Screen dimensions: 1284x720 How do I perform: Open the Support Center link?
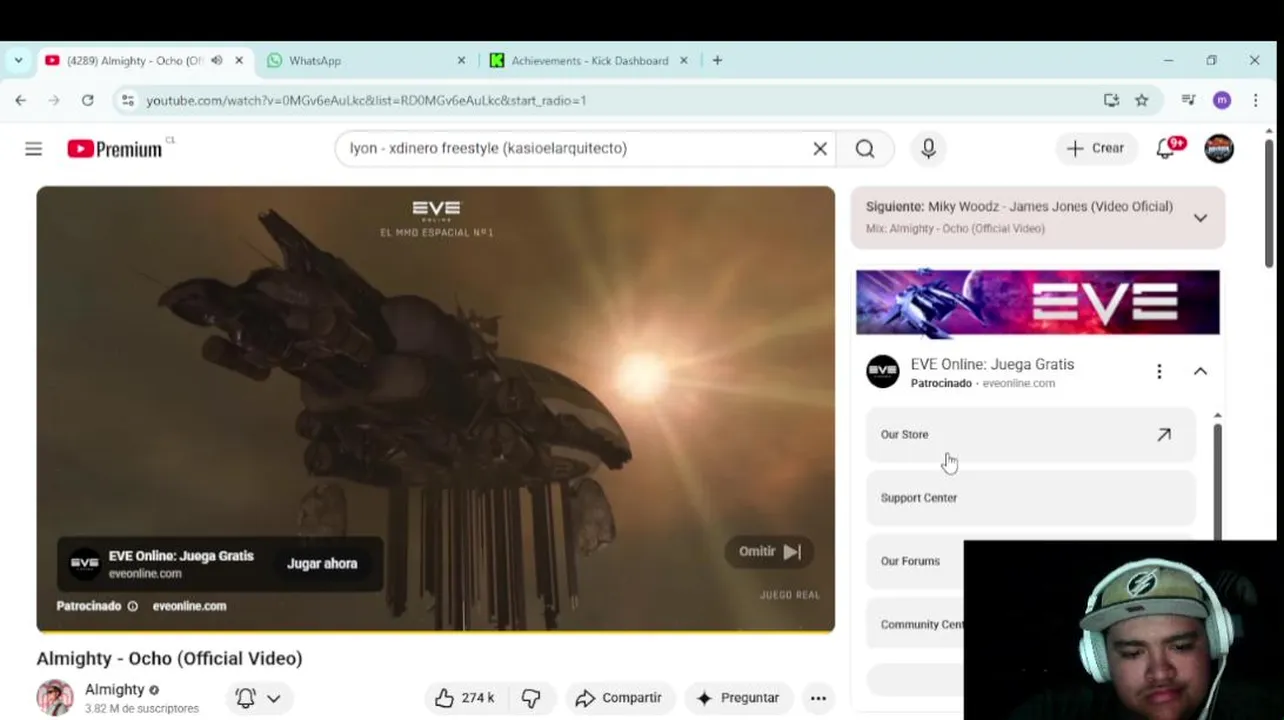1030,498
